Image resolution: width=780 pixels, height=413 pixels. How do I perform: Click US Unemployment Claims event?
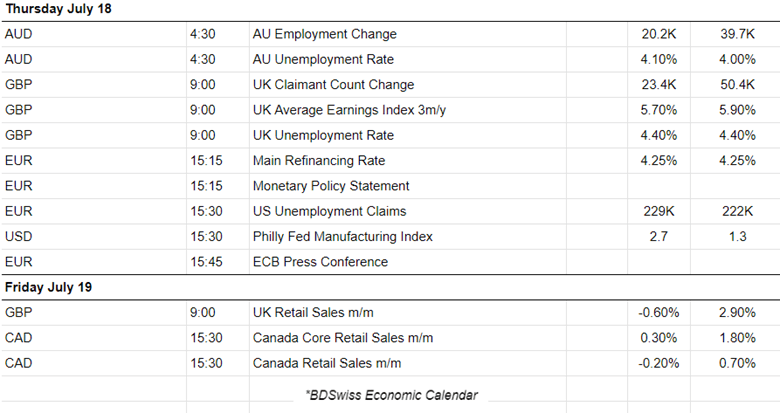[329, 211]
